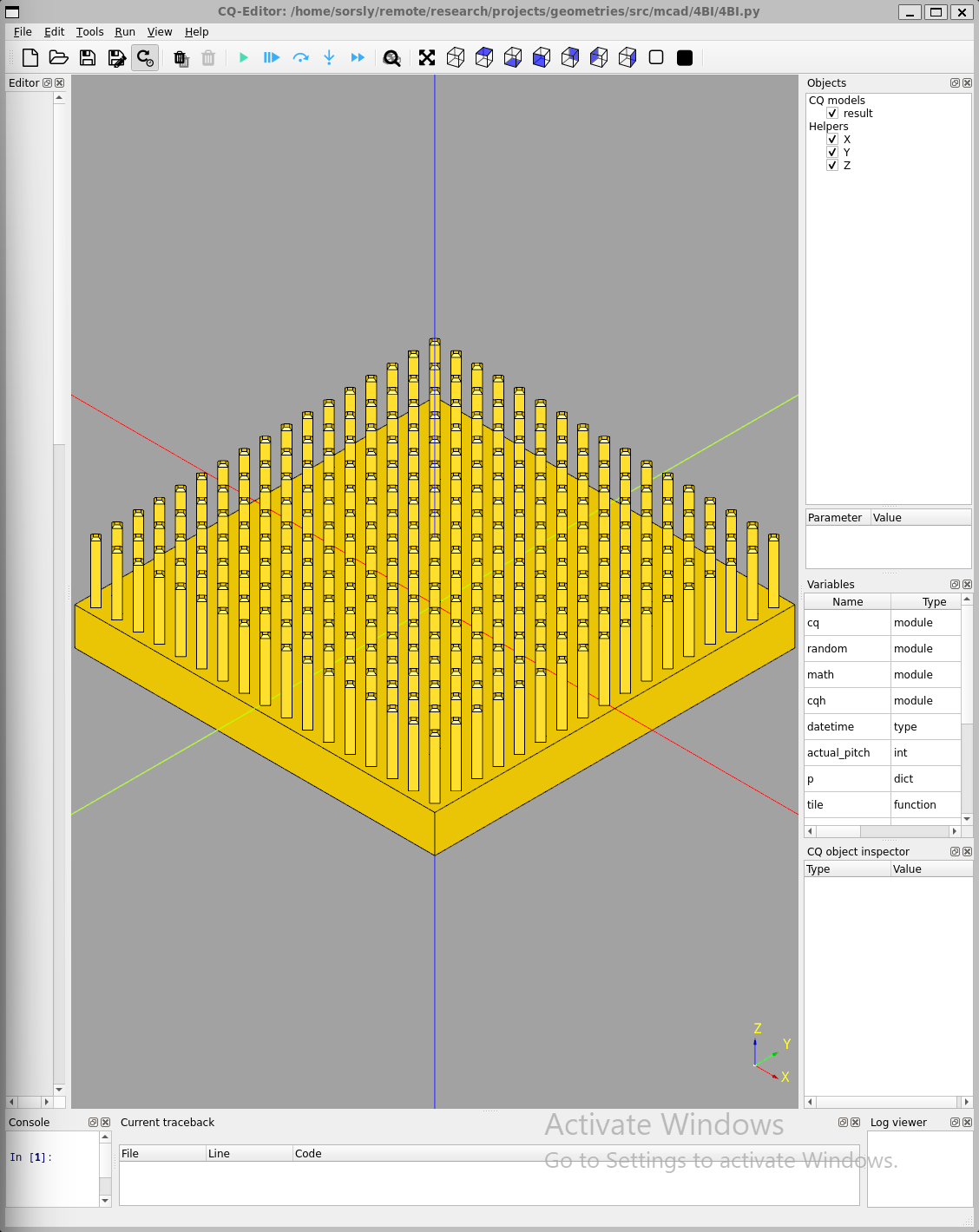The height and width of the screenshot is (1232, 979).
Task: Click the Variables panel scroll right arrow
Action: (x=955, y=831)
